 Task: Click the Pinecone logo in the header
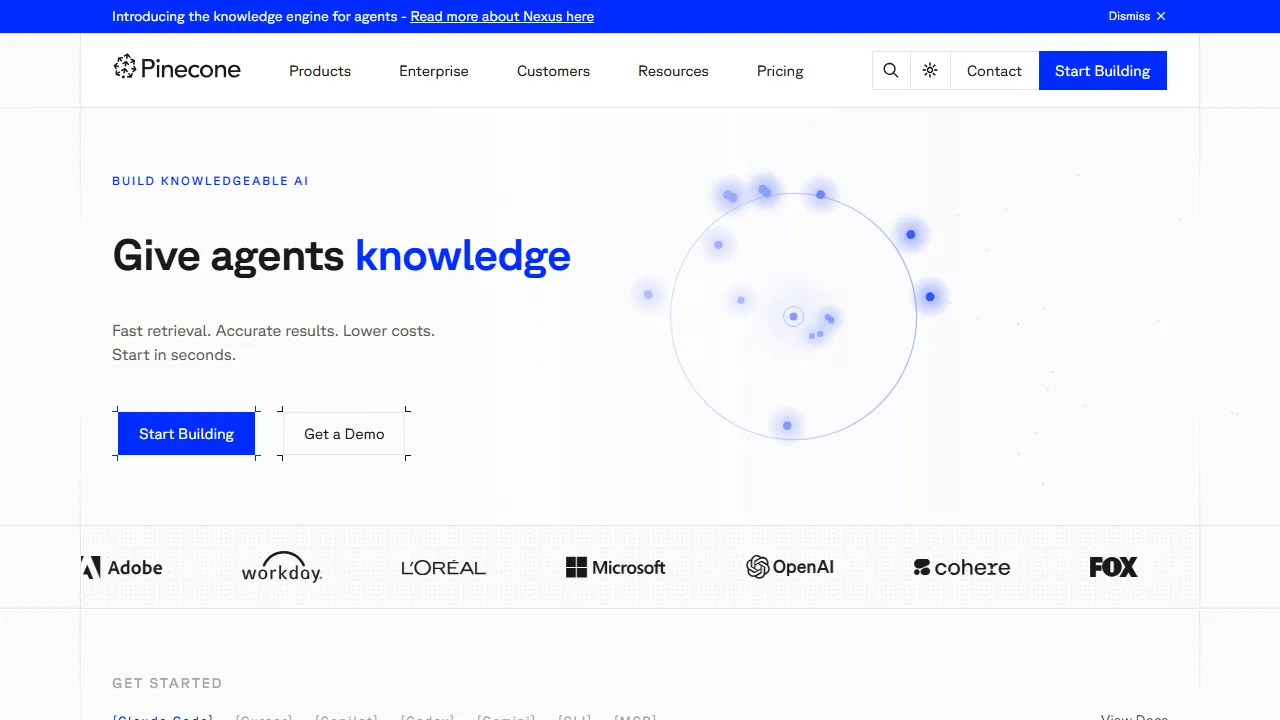(x=177, y=69)
